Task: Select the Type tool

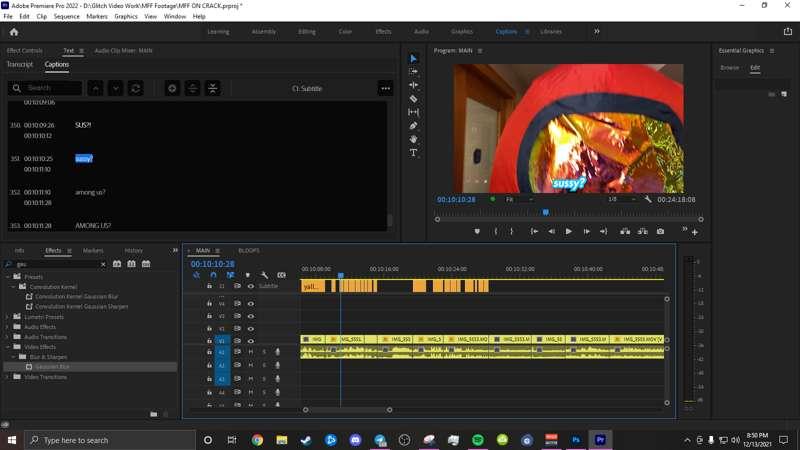Action: (x=413, y=153)
